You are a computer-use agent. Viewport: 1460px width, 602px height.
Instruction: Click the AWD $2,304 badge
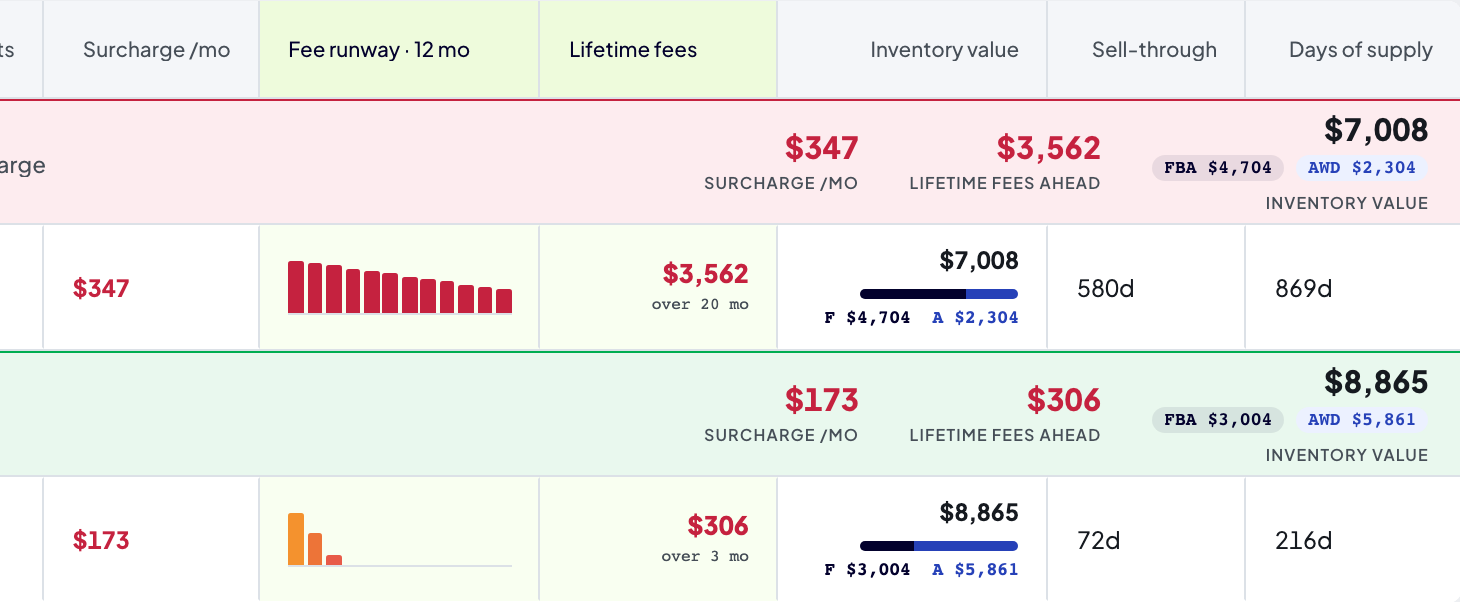(x=1362, y=168)
